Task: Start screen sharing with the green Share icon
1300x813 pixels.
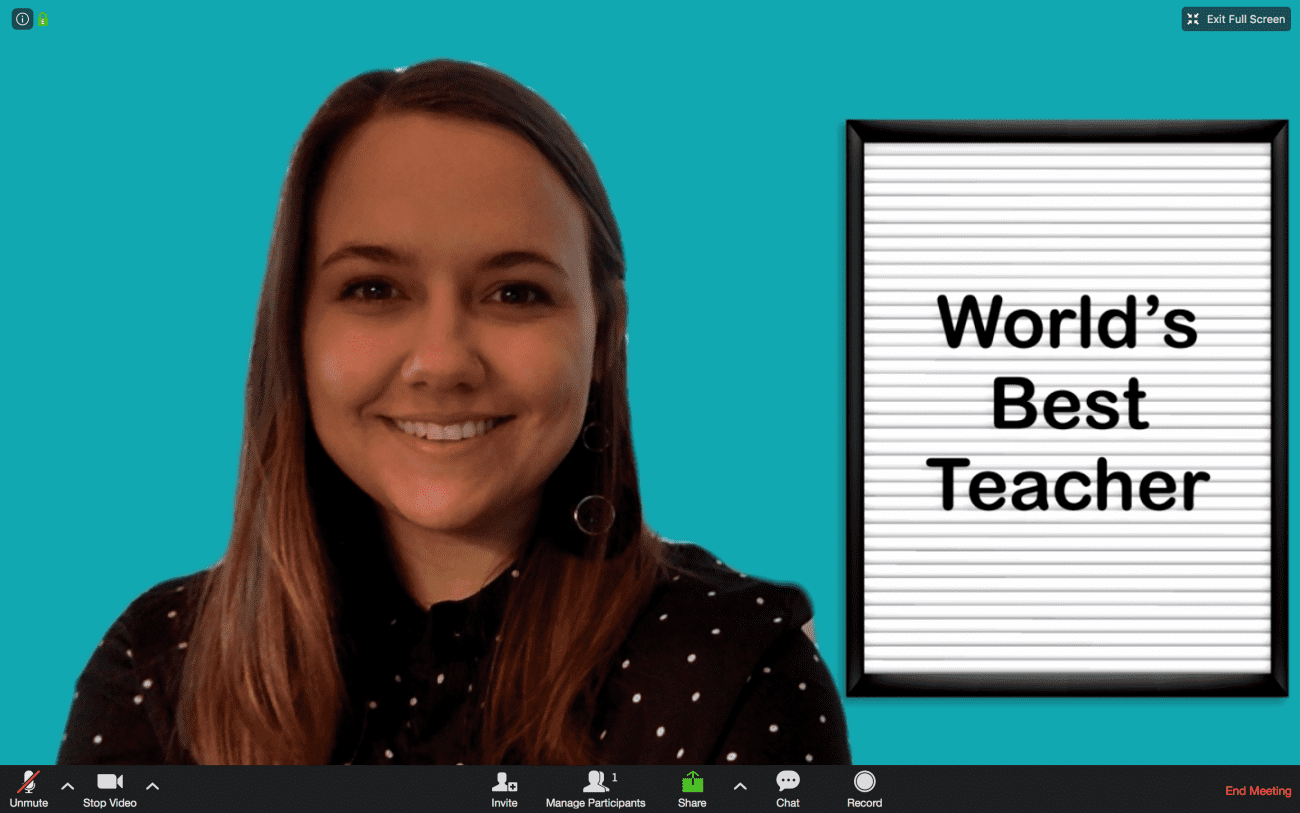Action: pos(692,781)
